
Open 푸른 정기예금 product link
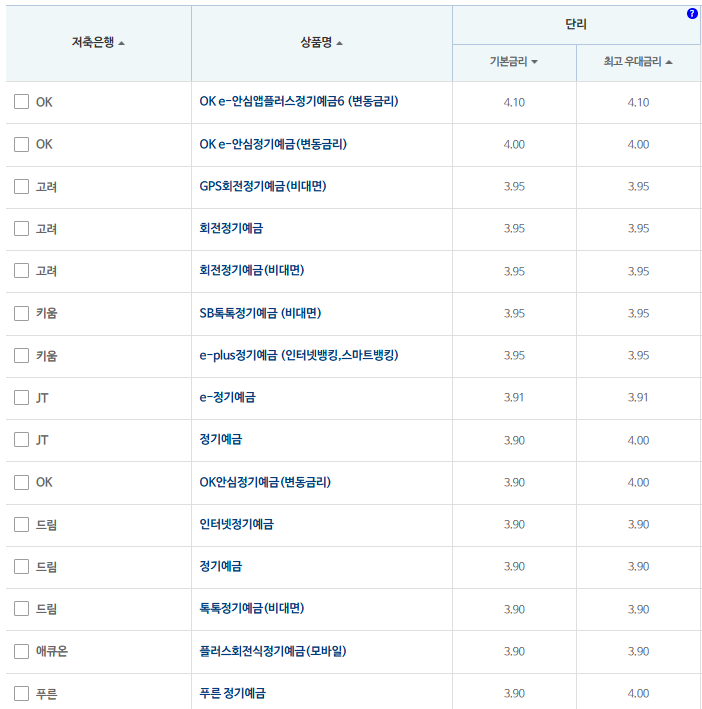click(x=232, y=693)
